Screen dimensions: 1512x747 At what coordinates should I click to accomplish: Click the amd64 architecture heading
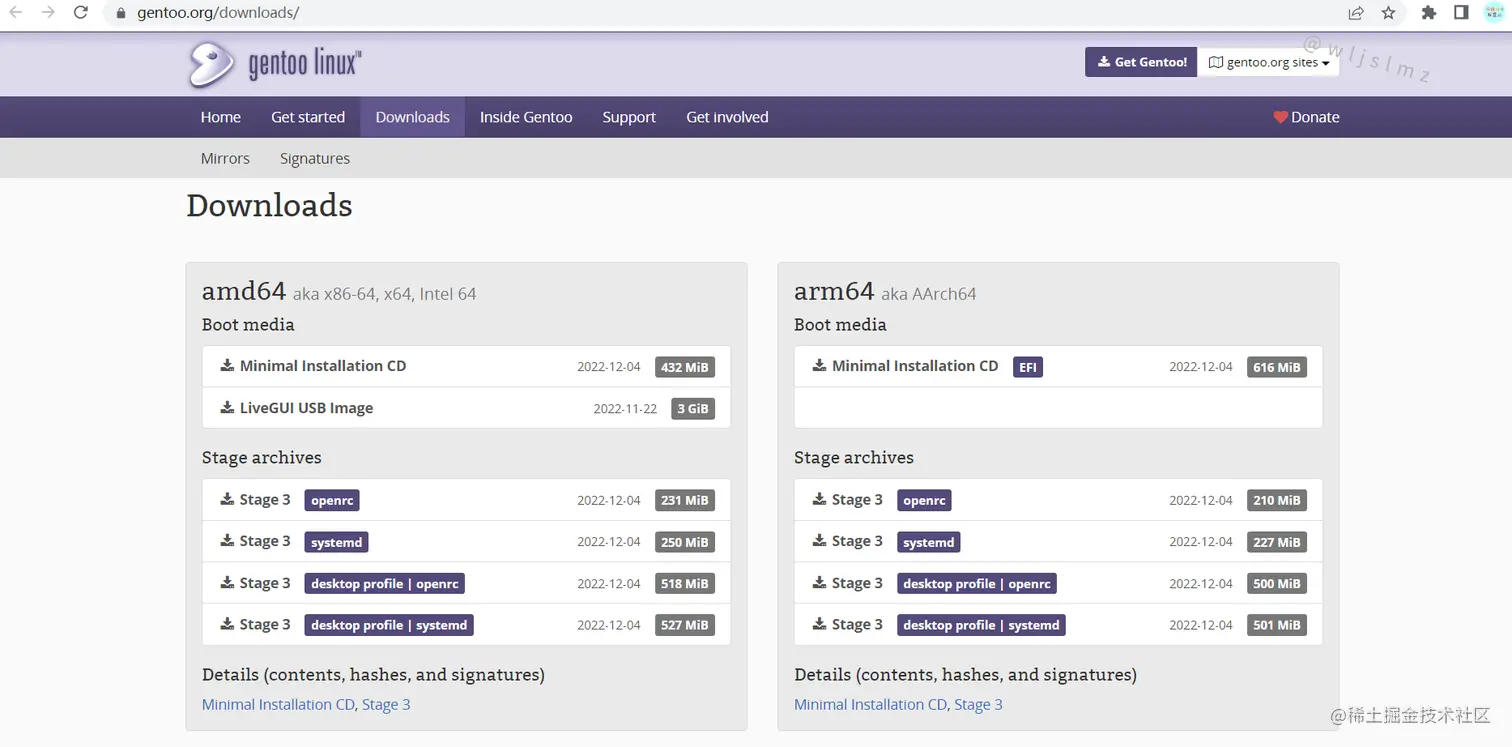pos(244,291)
